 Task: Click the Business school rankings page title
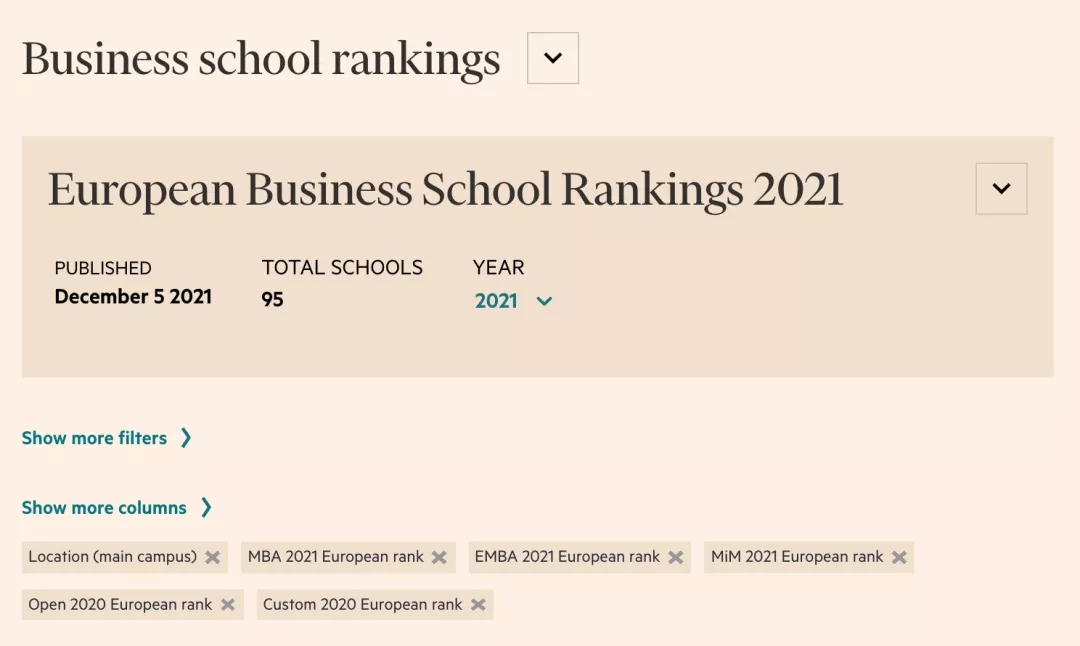(261, 58)
